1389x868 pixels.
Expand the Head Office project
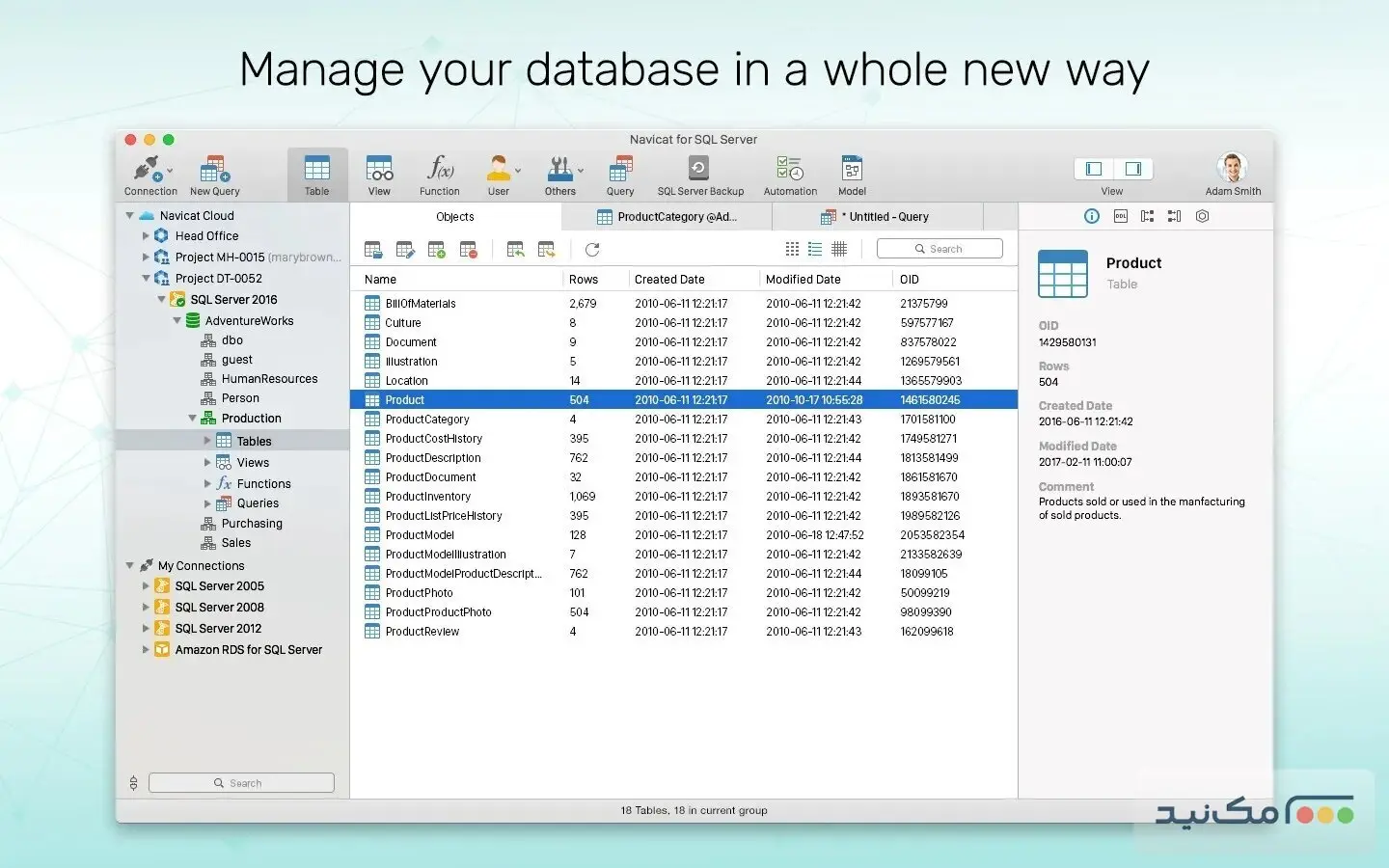(x=146, y=235)
